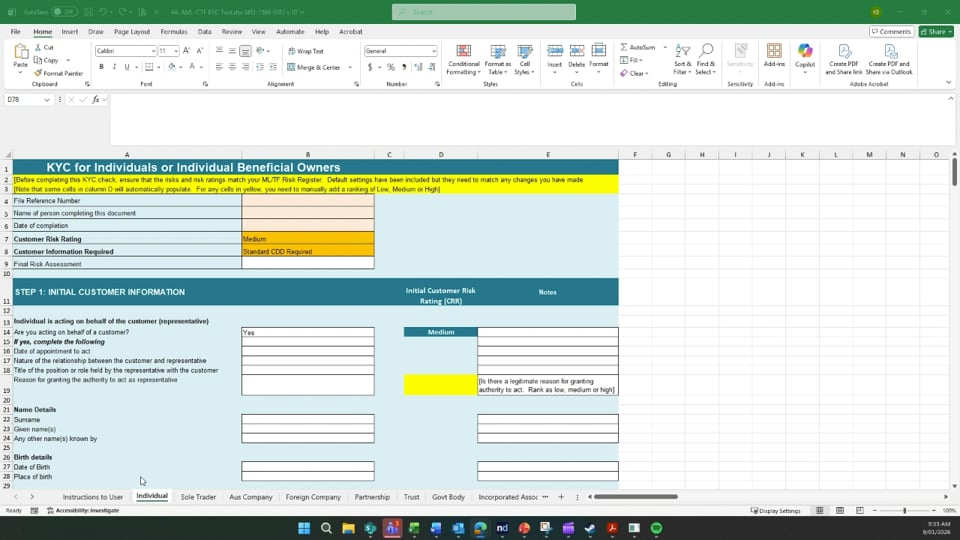Click Create PDF and Share via Outlook
Image resolution: width=960 pixels, height=540 pixels.
pos(889,59)
